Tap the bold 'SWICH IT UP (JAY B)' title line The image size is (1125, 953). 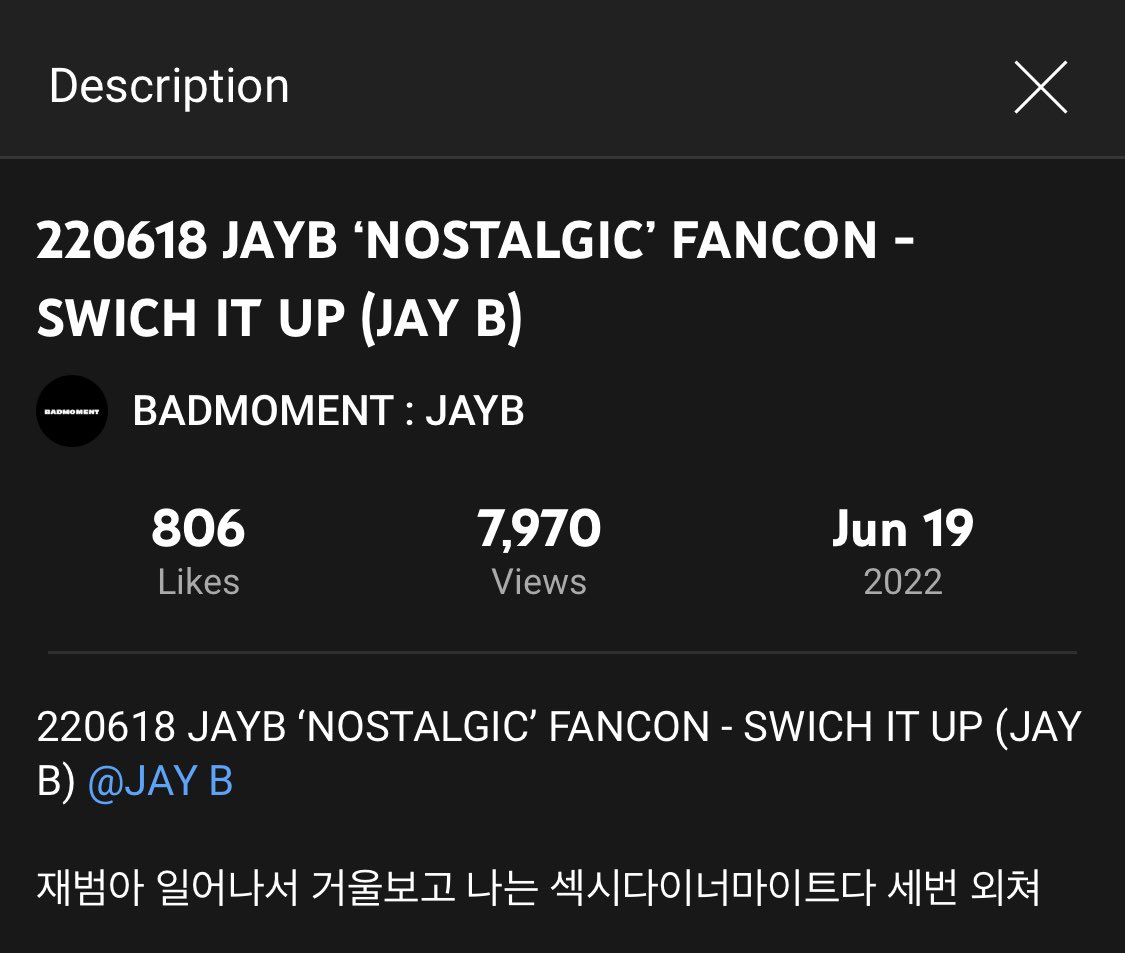(279, 318)
